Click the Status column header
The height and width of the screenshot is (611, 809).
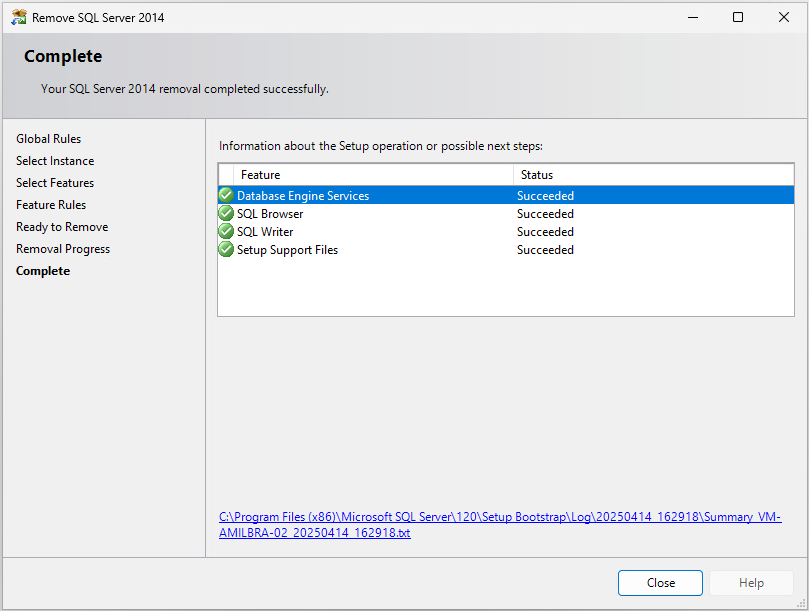(x=652, y=175)
